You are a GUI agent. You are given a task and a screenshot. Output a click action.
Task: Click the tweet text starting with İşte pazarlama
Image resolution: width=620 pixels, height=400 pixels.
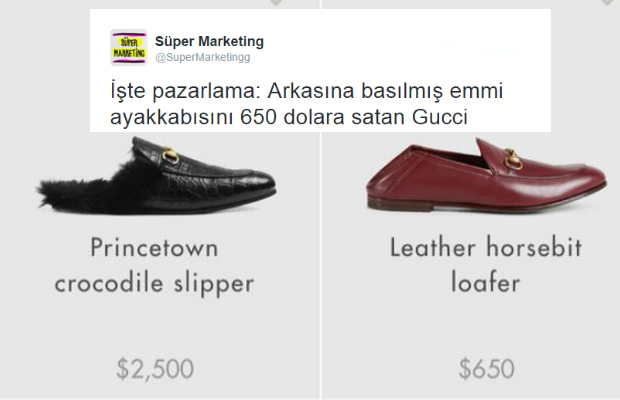point(306,104)
